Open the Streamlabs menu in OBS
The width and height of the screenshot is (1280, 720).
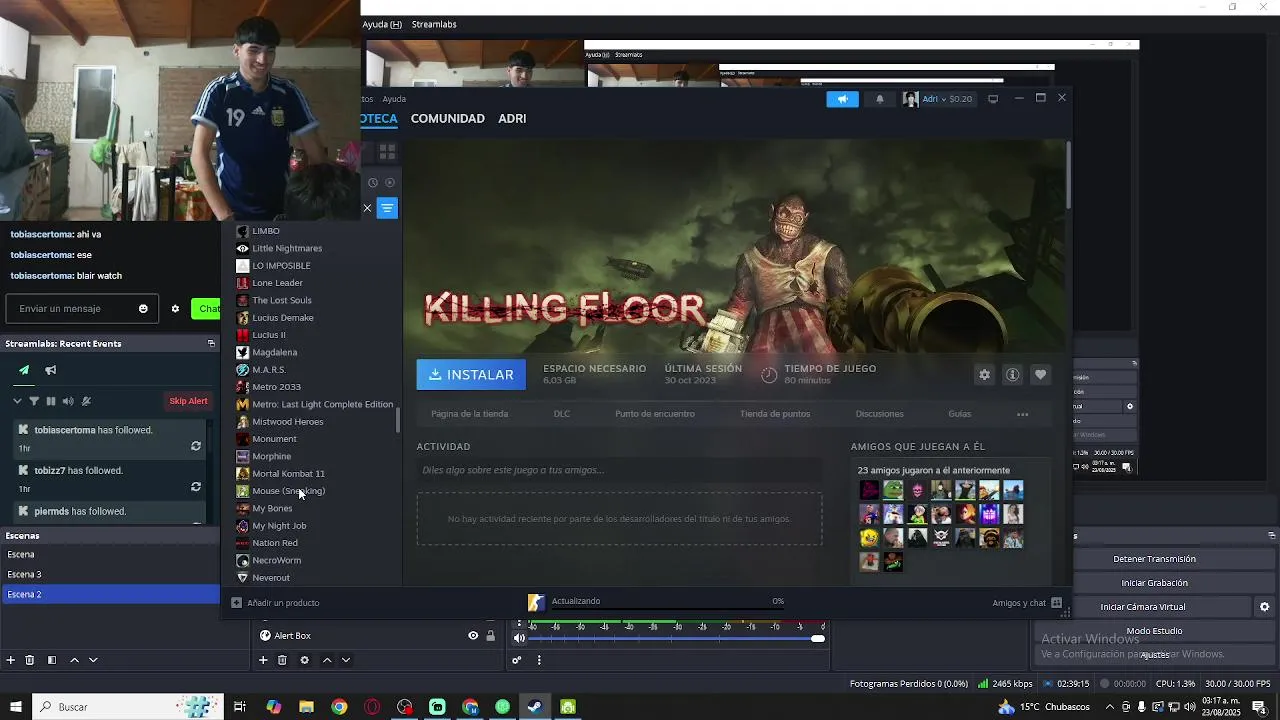coord(434,24)
